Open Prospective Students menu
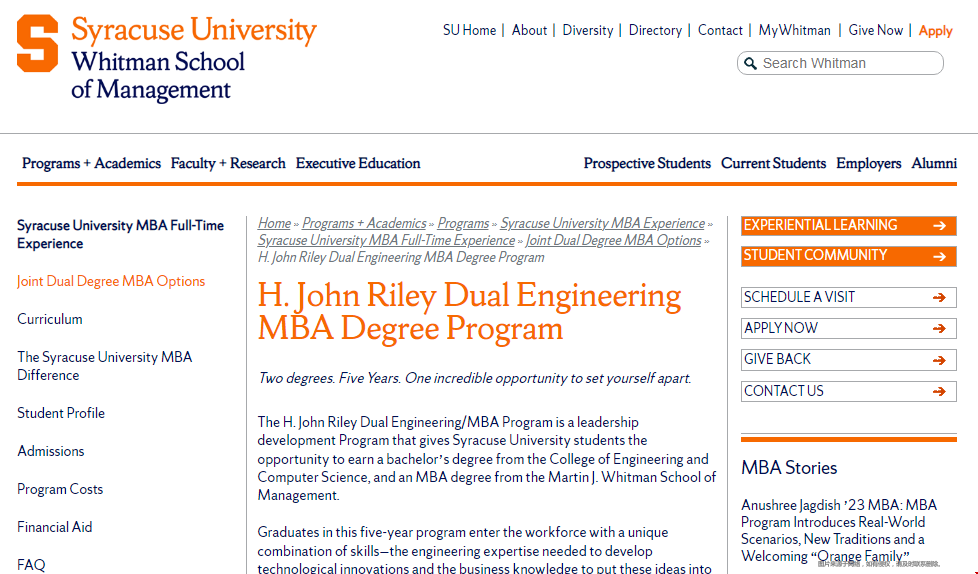Screen dimensions: 978x574 point(647,163)
